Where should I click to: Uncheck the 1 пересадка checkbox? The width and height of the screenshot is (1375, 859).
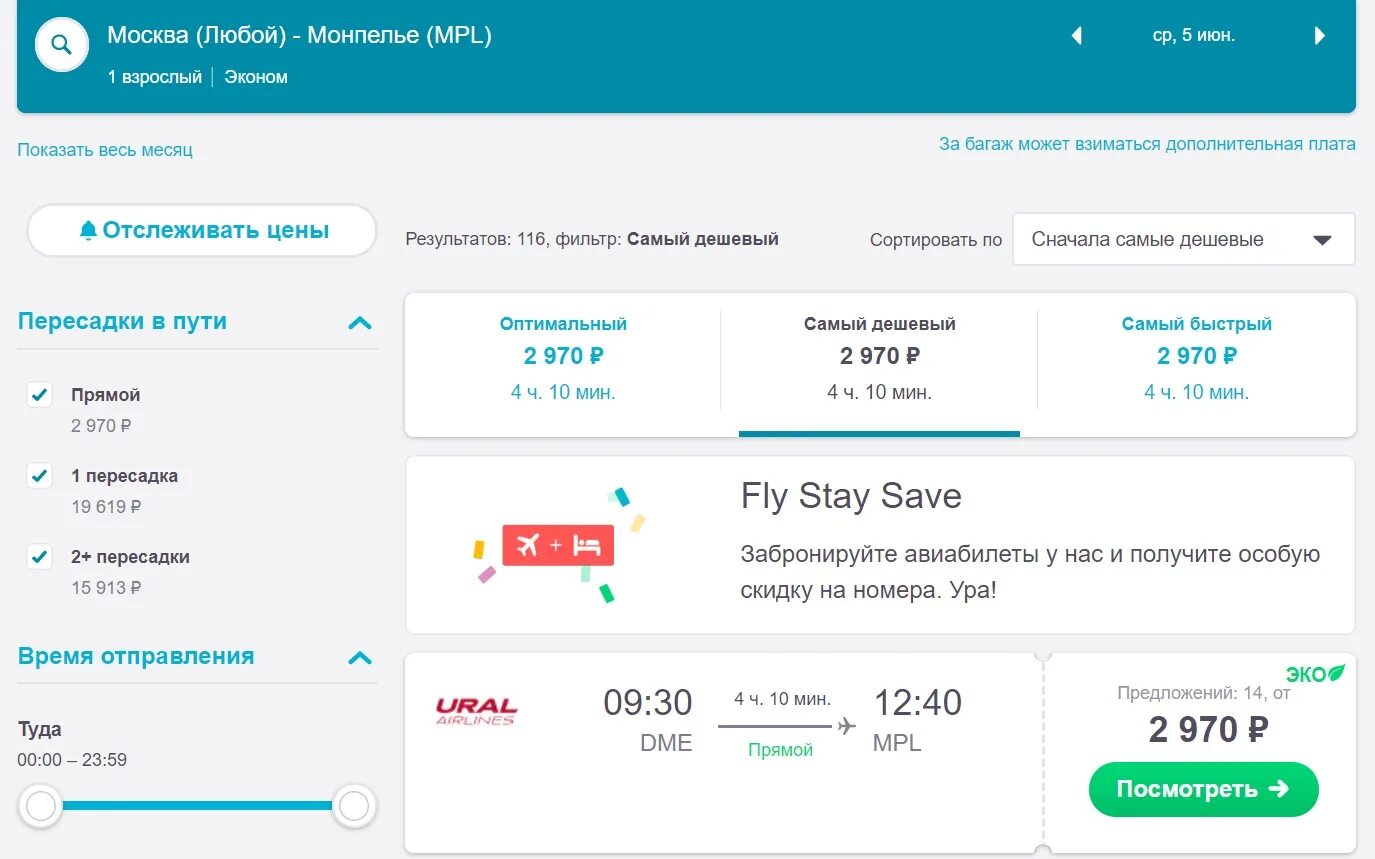[39, 476]
